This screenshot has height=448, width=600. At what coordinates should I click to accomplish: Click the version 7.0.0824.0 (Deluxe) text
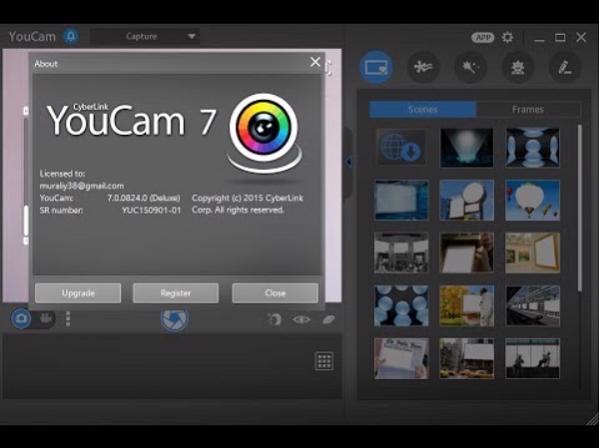(143, 198)
